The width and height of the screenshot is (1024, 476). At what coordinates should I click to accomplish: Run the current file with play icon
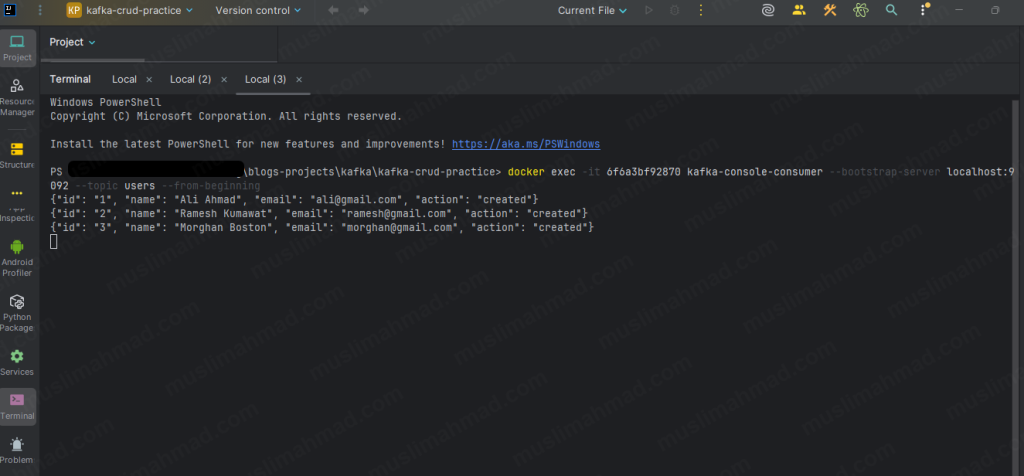point(648,10)
